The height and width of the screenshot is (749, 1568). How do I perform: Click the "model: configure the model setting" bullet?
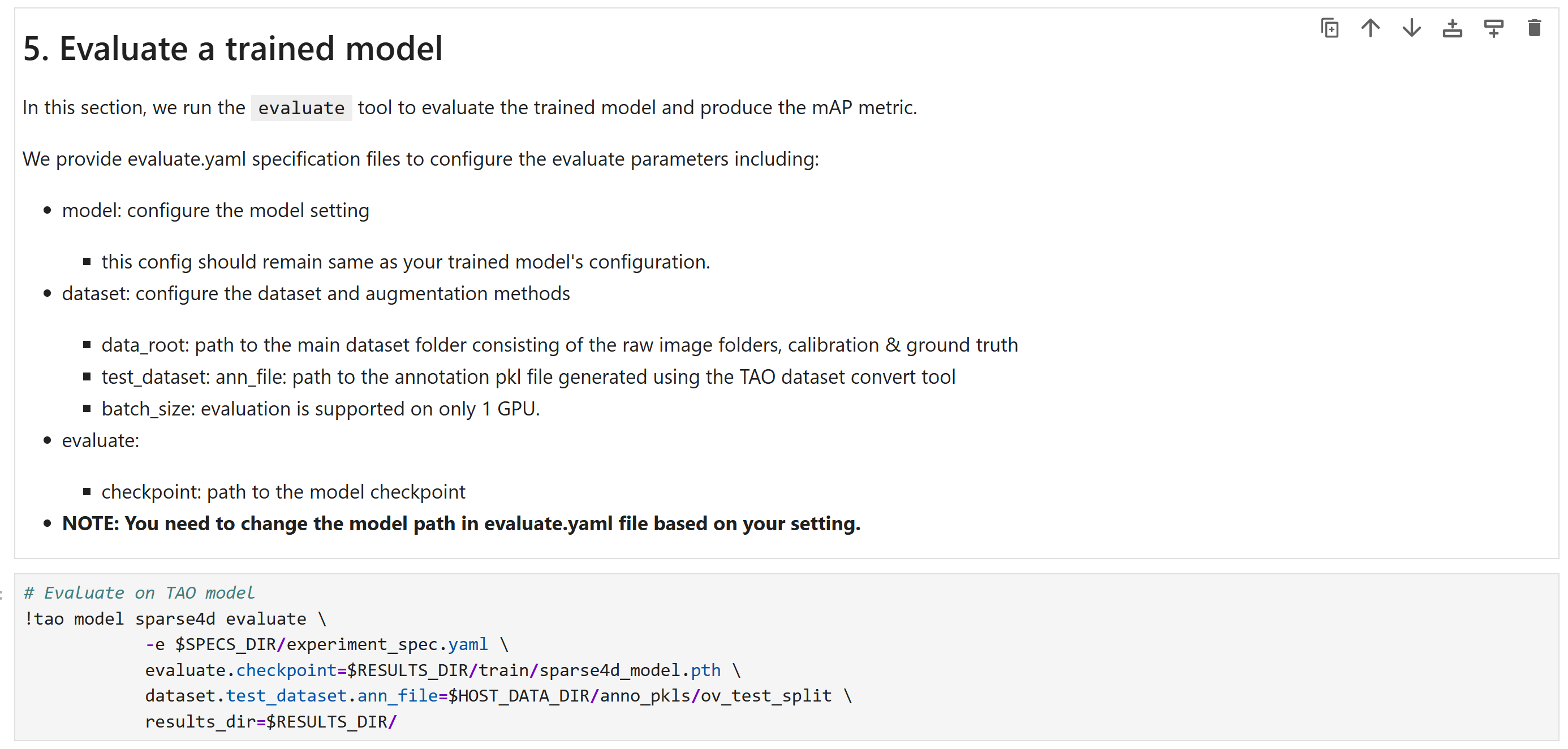pos(216,210)
